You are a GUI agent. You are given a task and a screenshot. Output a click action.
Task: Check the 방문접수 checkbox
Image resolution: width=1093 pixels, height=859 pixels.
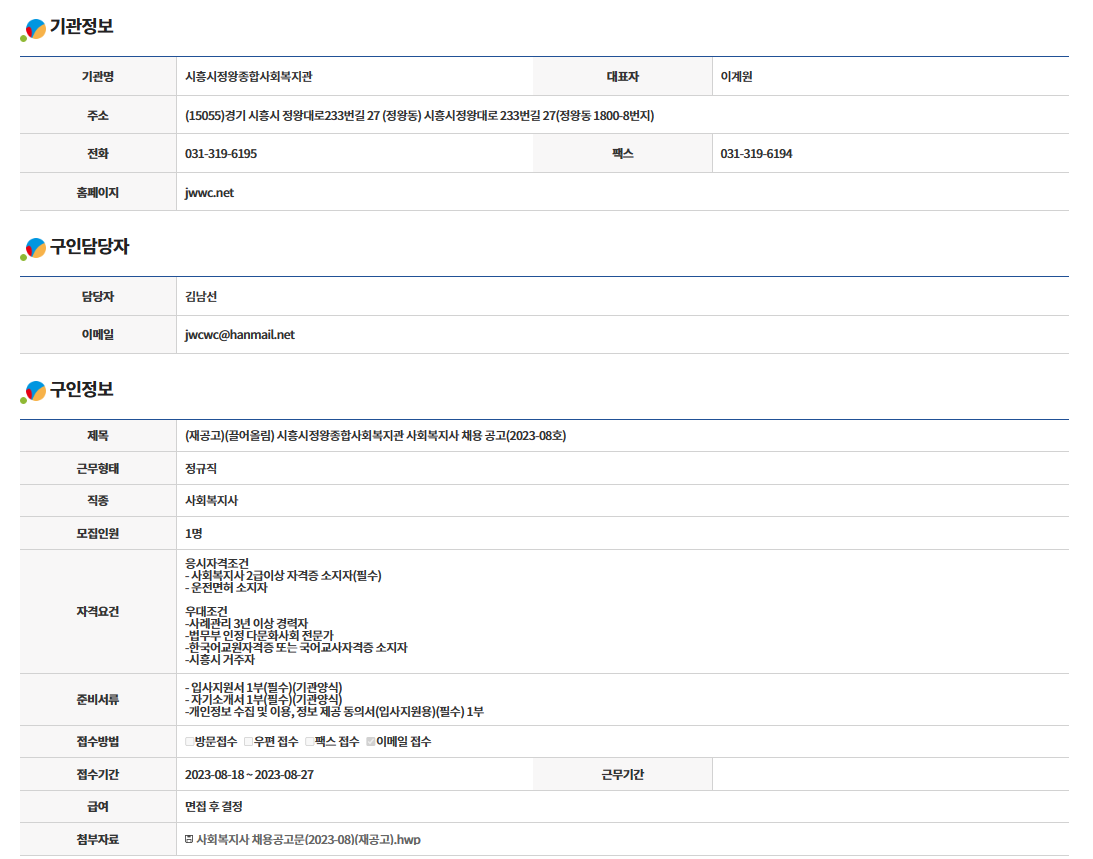[190, 742]
